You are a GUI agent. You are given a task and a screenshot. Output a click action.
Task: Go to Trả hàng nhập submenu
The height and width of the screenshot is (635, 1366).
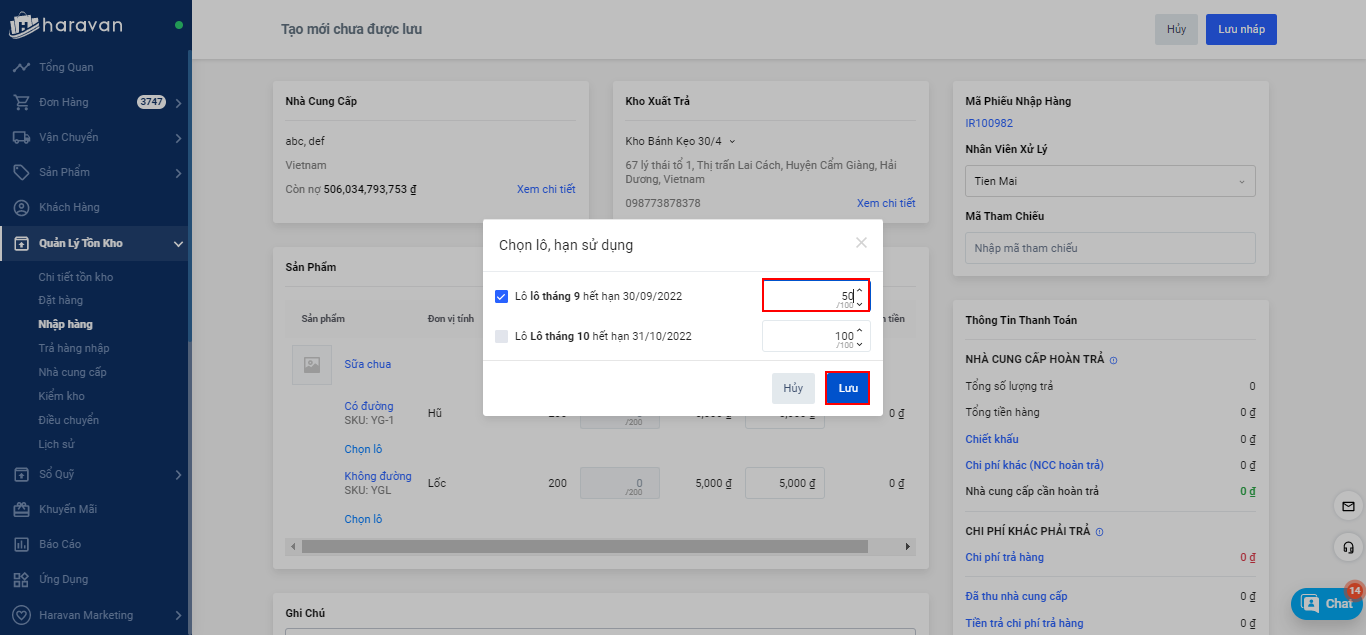pos(74,348)
